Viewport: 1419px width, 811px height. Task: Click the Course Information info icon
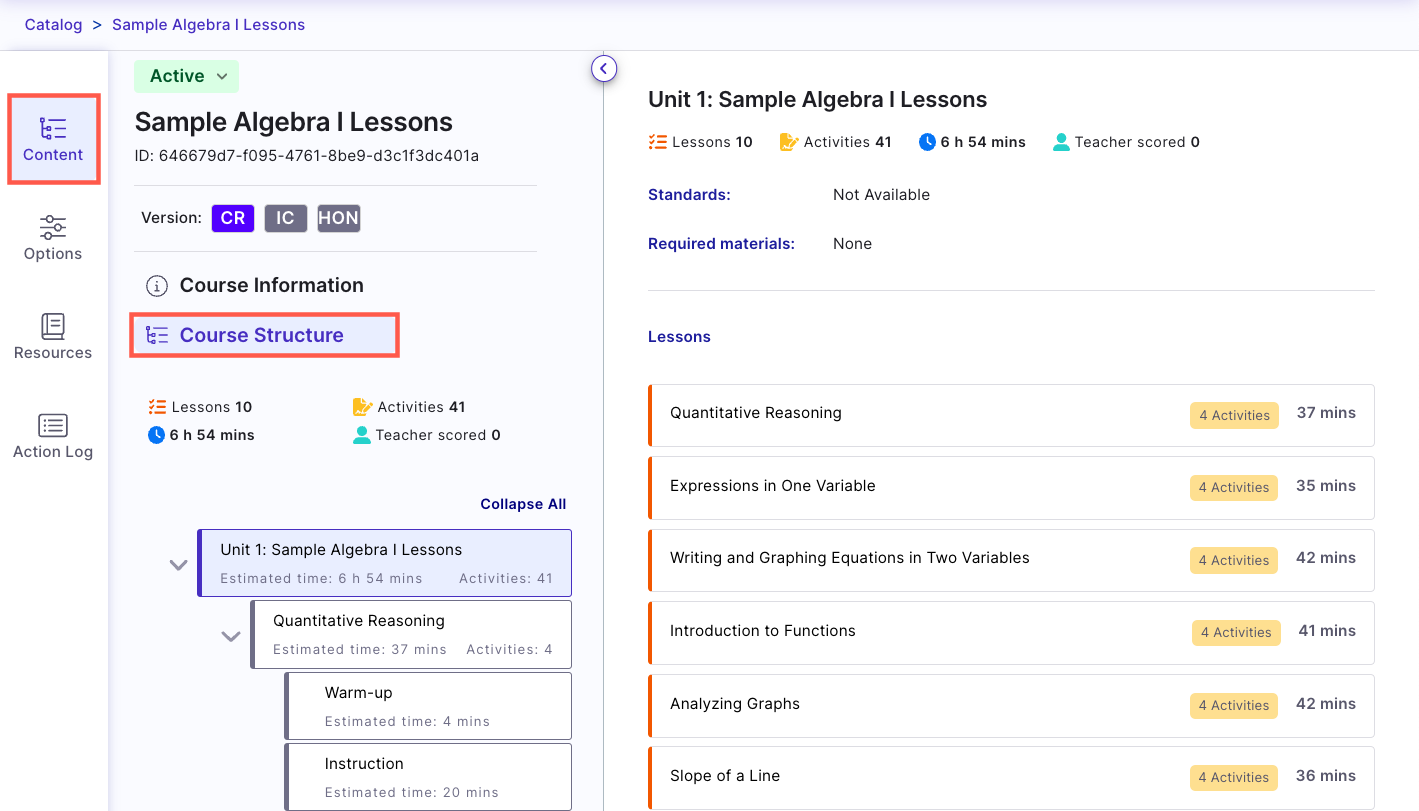pyautogui.click(x=156, y=285)
